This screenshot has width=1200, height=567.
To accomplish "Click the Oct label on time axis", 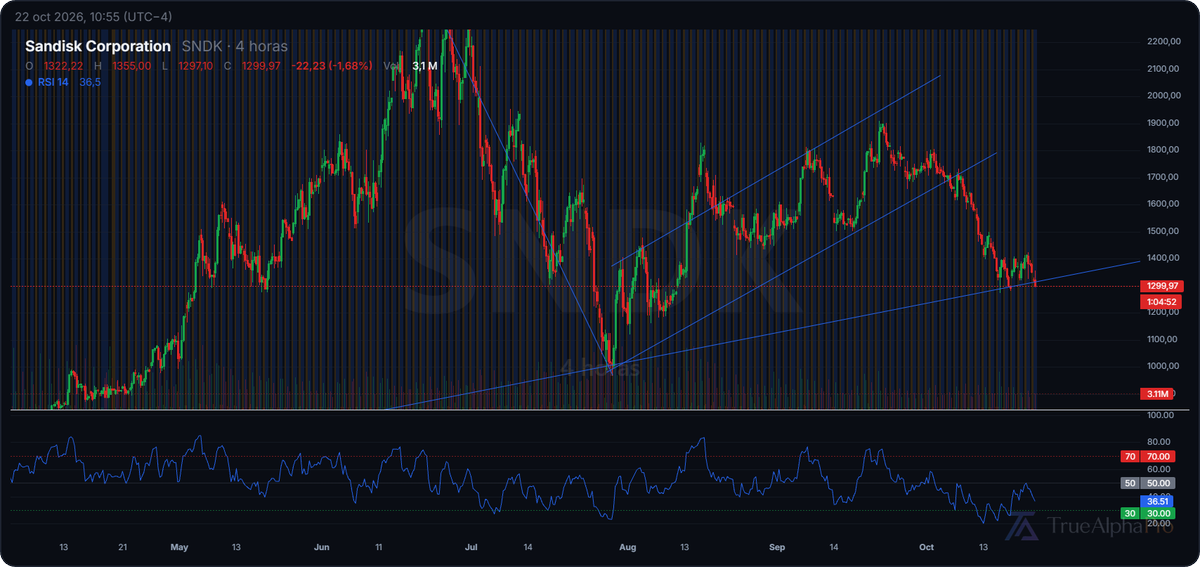I will tap(927, 547).
